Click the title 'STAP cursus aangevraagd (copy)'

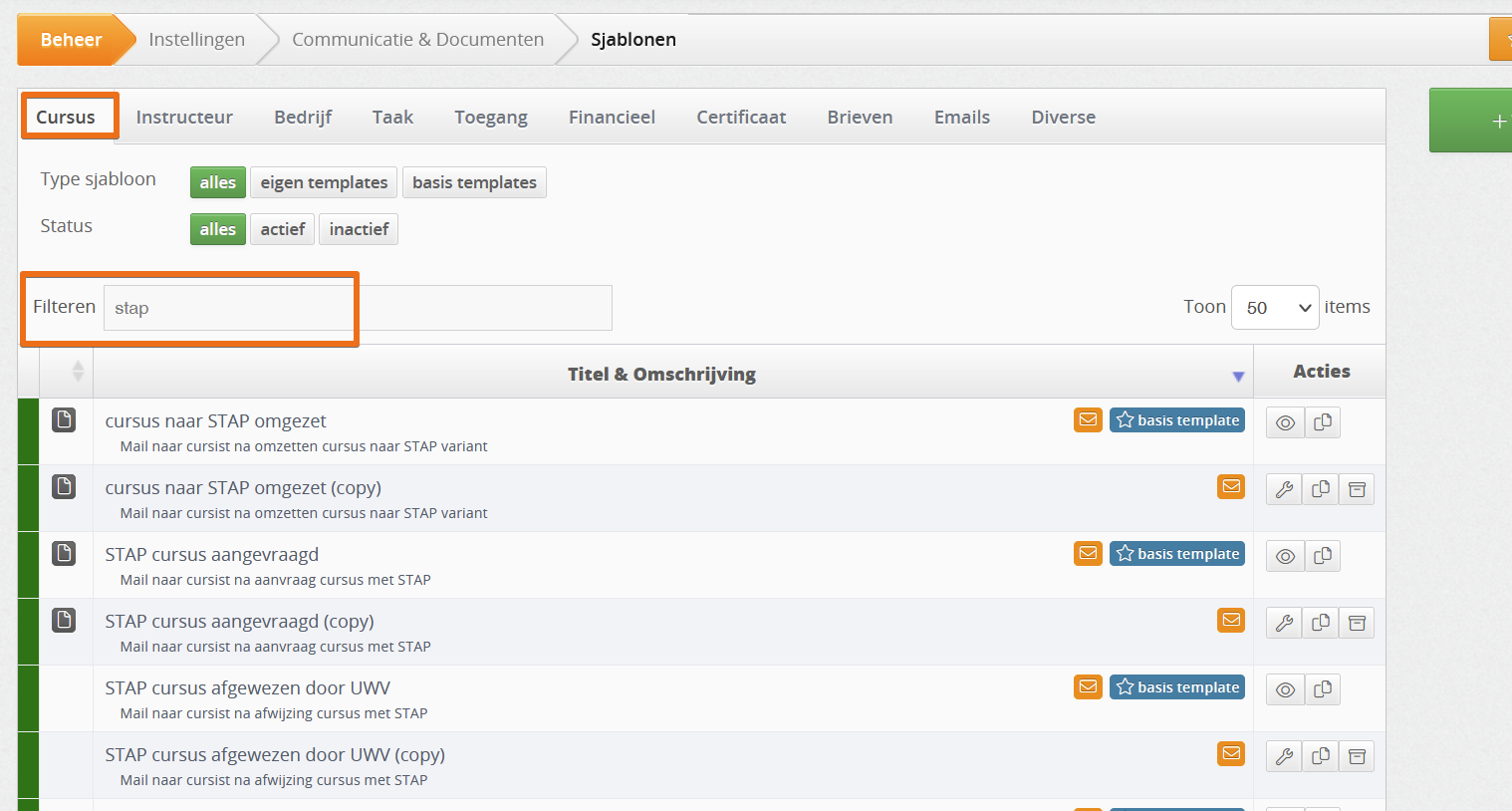pos(239,622)
